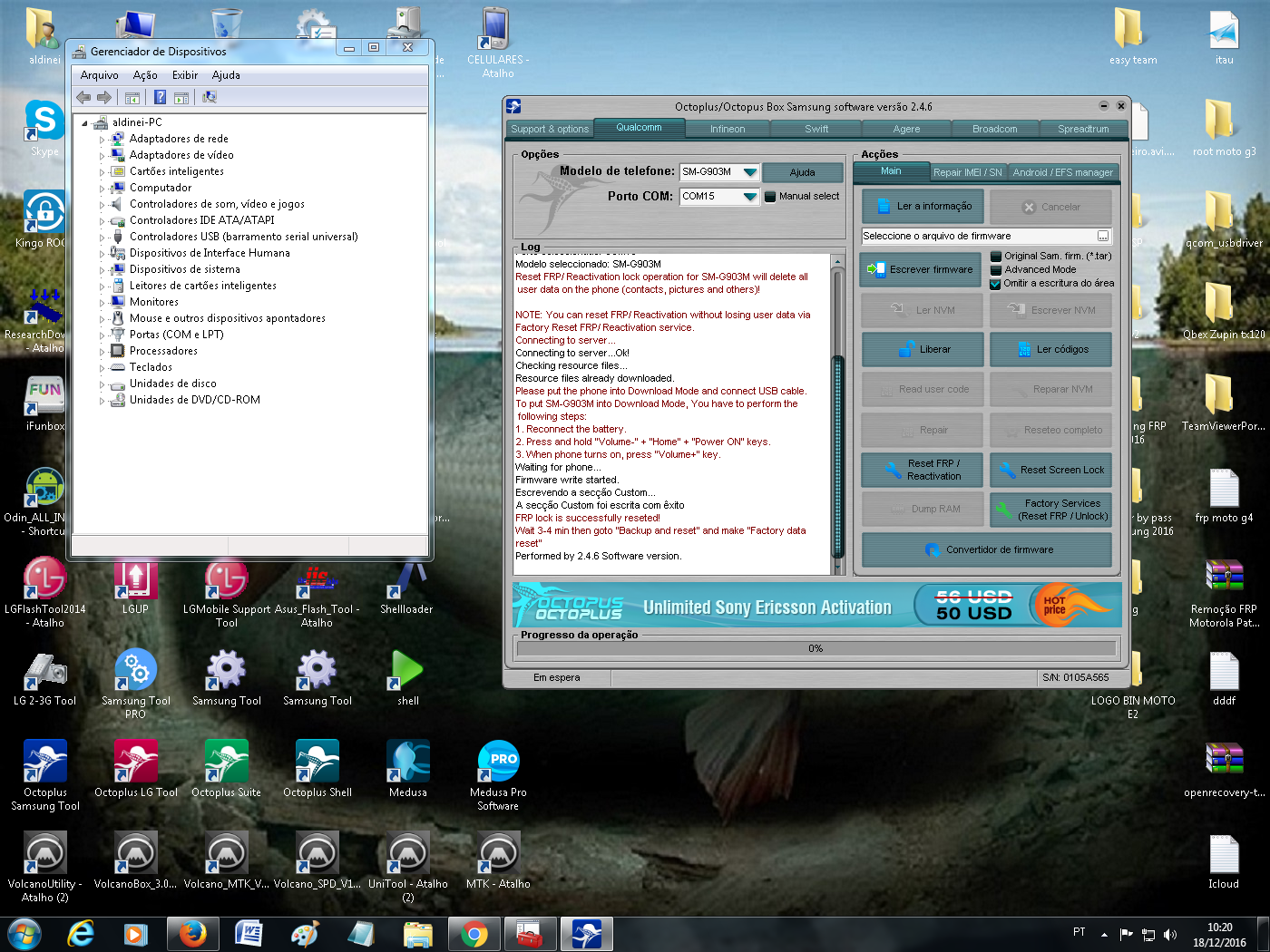Image resolution: width=1270 pixels, height=952 pixels.
Task: Click the Ajuda button in Octoplus
Action: tap(803, 172)
